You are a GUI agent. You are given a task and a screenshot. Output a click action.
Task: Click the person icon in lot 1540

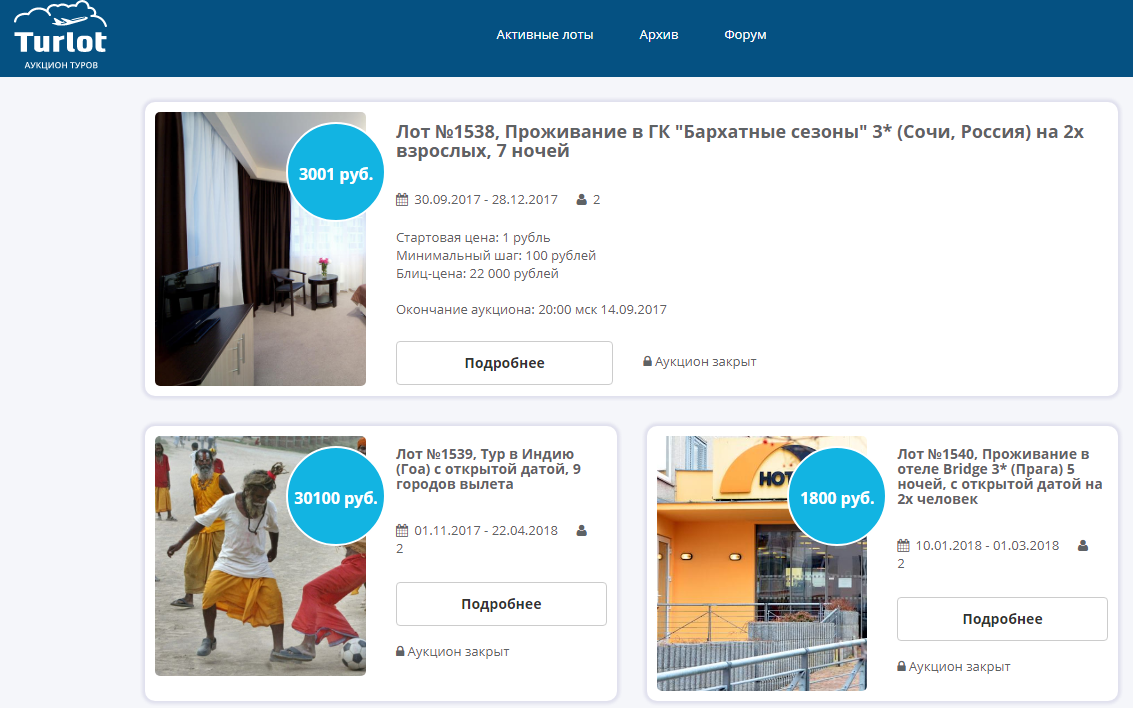point(1083,545)
